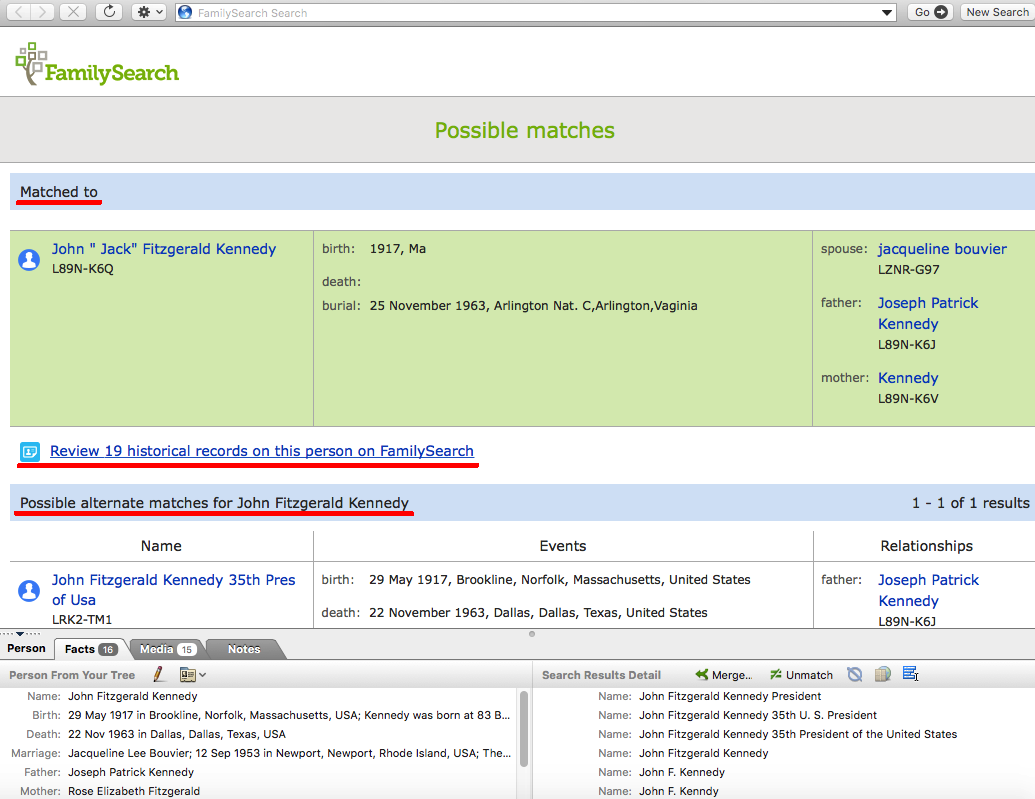The image size is (1035, 799).
Task: Open John Fitzgerald Kennedy 35th Pres of Usa
Action: [x=174, y=590]
